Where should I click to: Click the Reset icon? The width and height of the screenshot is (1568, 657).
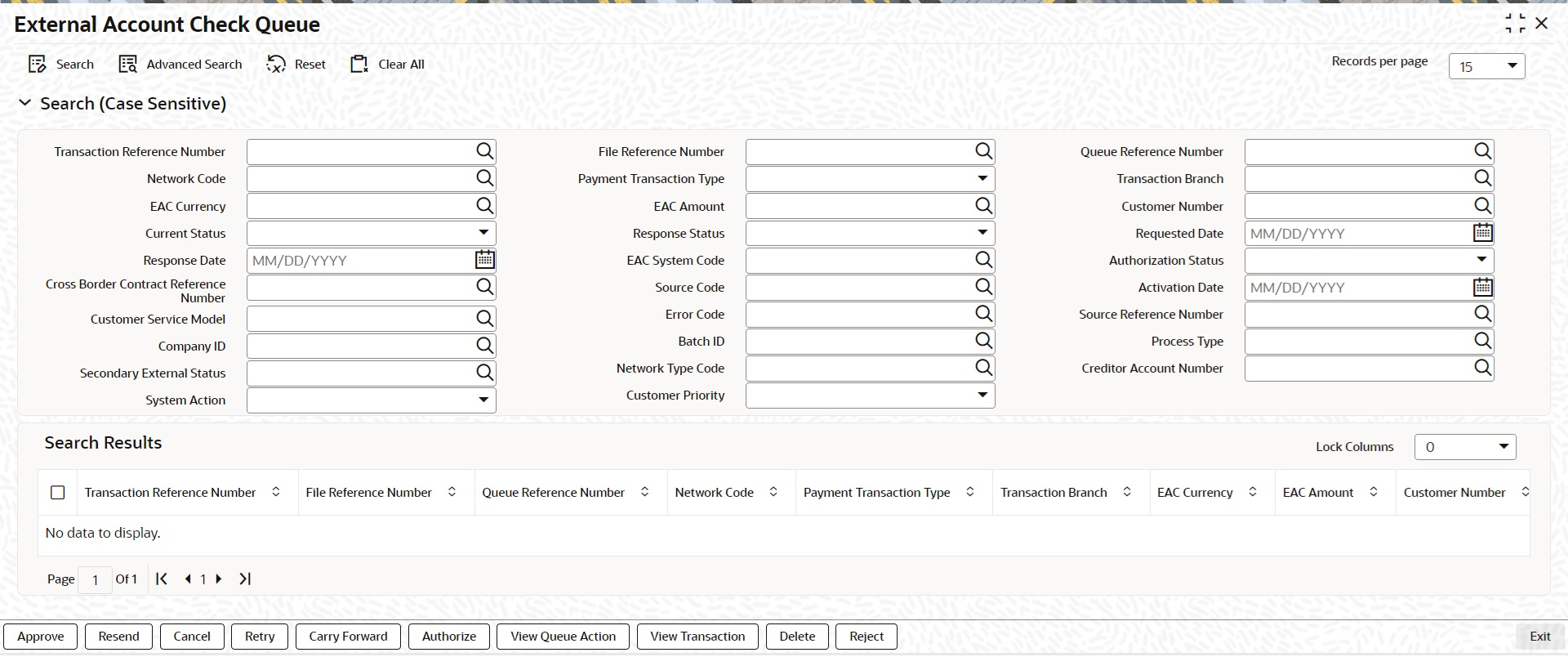point(276,65)
